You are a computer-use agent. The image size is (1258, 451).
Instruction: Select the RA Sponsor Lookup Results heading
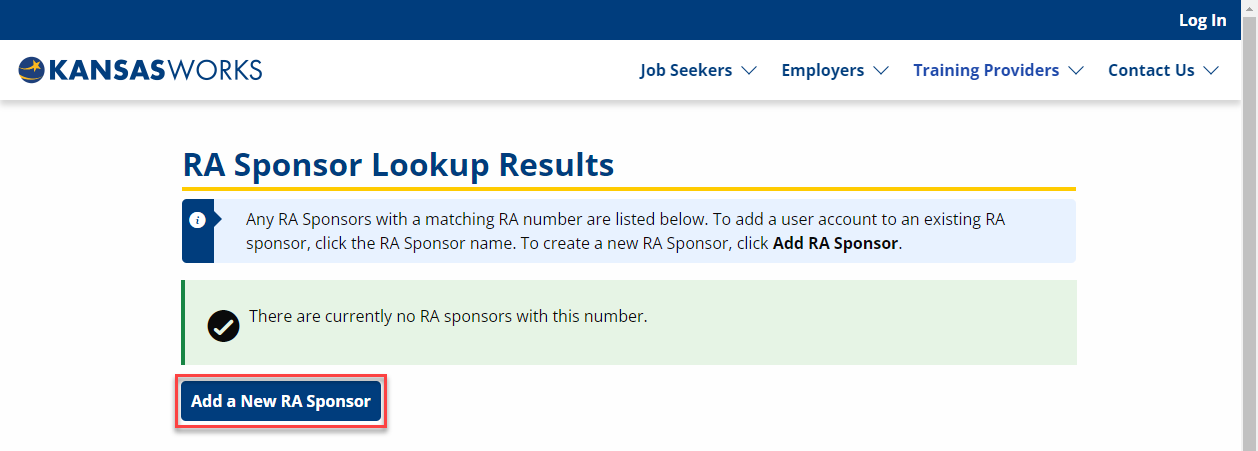point(398,164)
